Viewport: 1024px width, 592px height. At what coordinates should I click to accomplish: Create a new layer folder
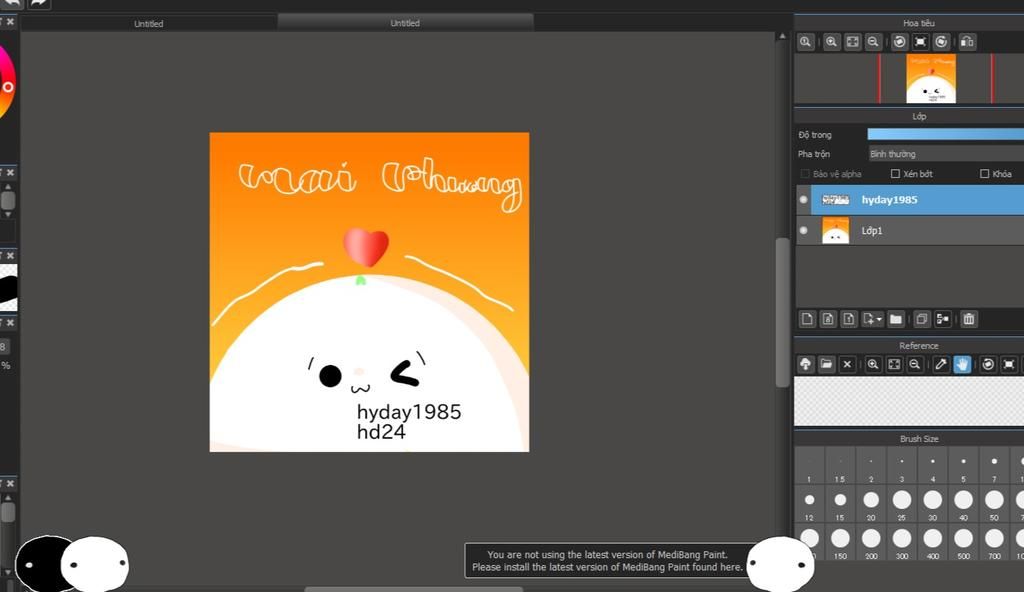point(896,319)
